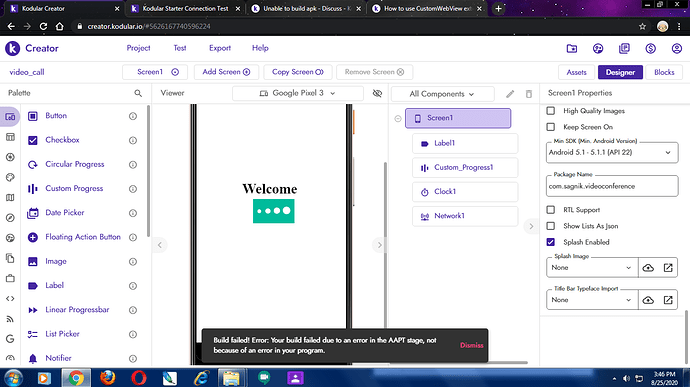690x387 pixels.
Task: Open the Kodular Creator logo home
Action: 32,48
